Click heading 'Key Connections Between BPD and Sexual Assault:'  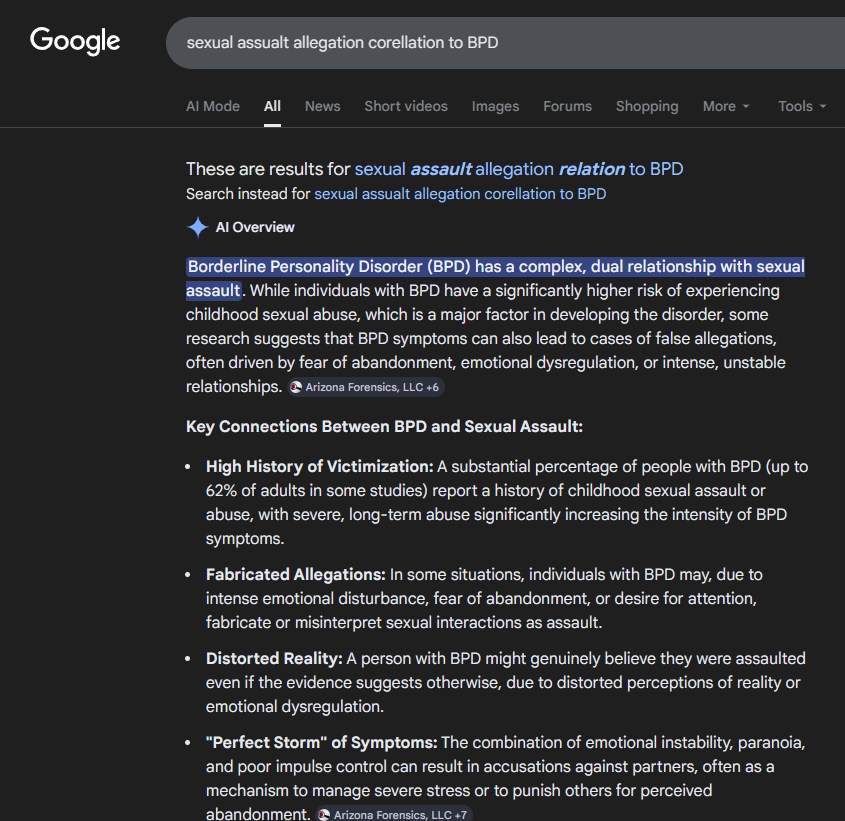coord(384,426)
